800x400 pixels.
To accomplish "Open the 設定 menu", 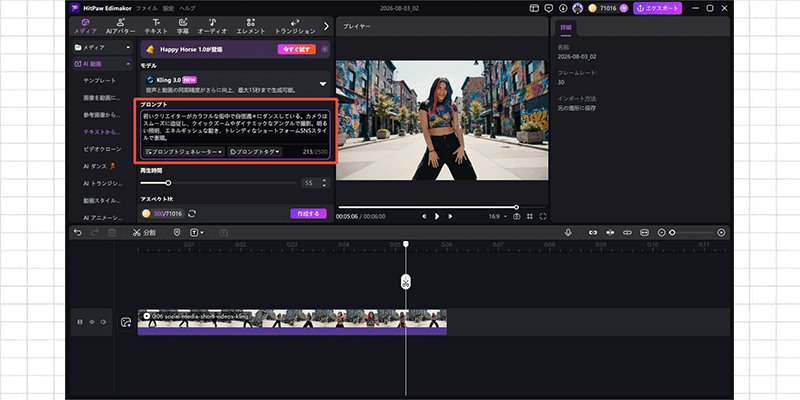I will [168, 8].
